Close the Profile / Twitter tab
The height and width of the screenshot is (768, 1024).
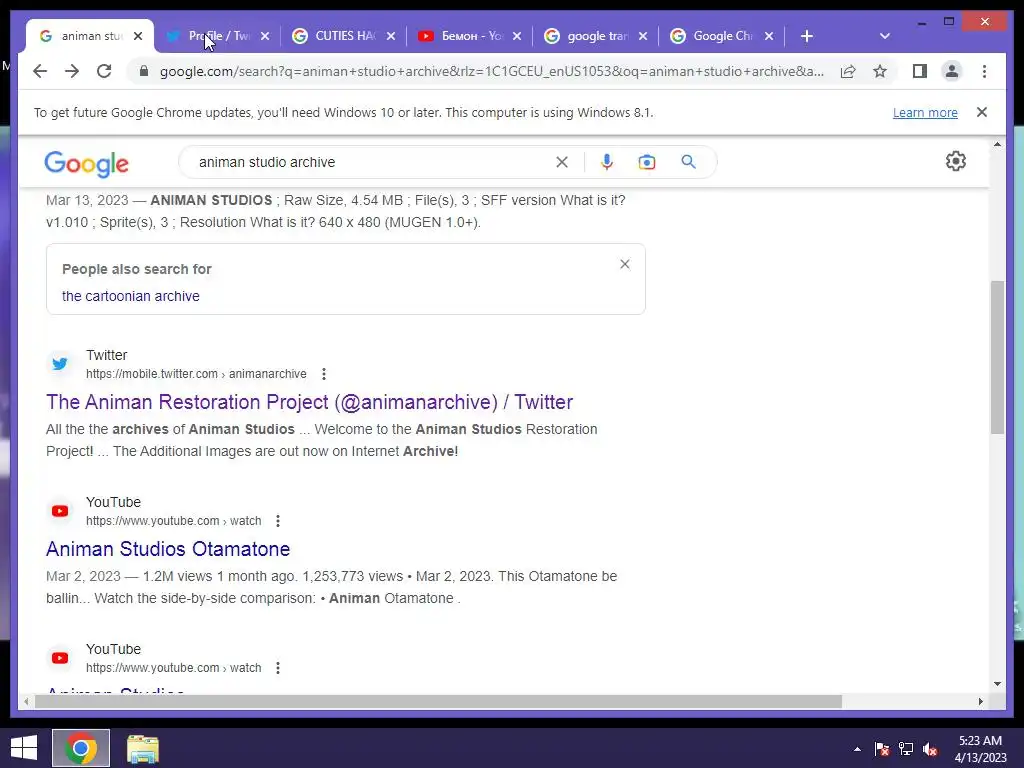[x=264, y=36]
